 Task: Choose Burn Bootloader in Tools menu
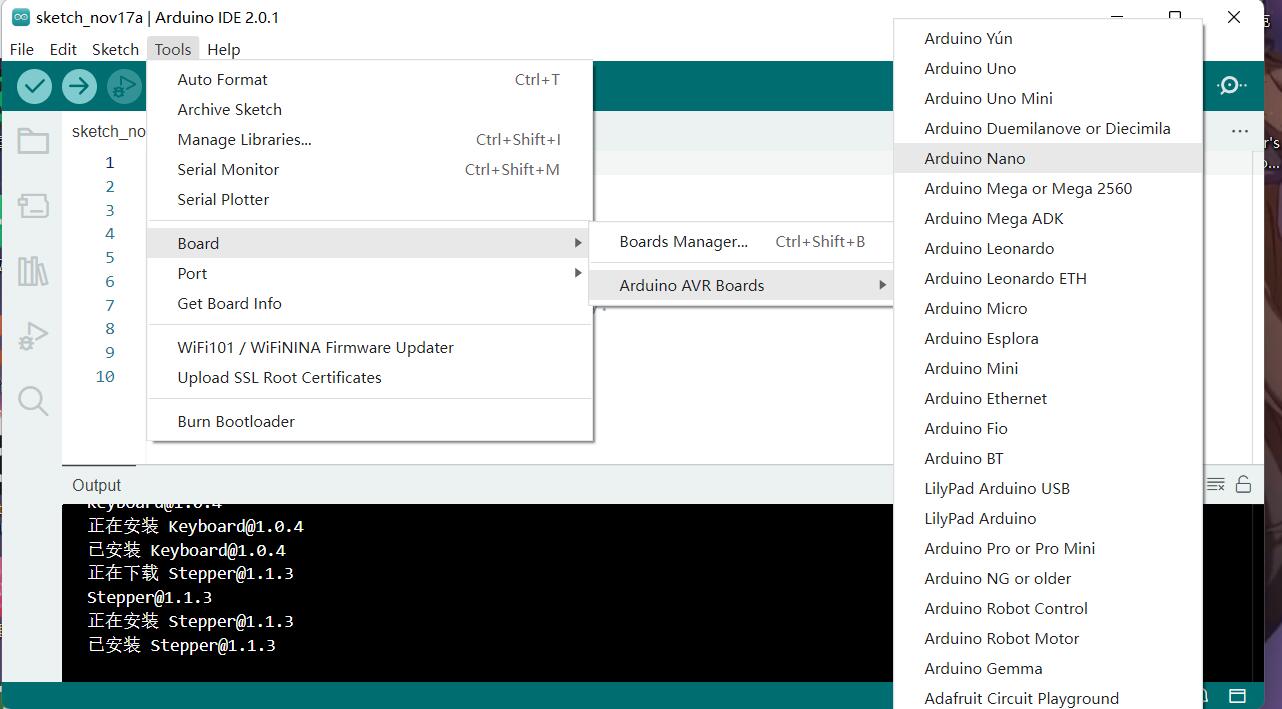pyautogui.click(x=236, y=421)
